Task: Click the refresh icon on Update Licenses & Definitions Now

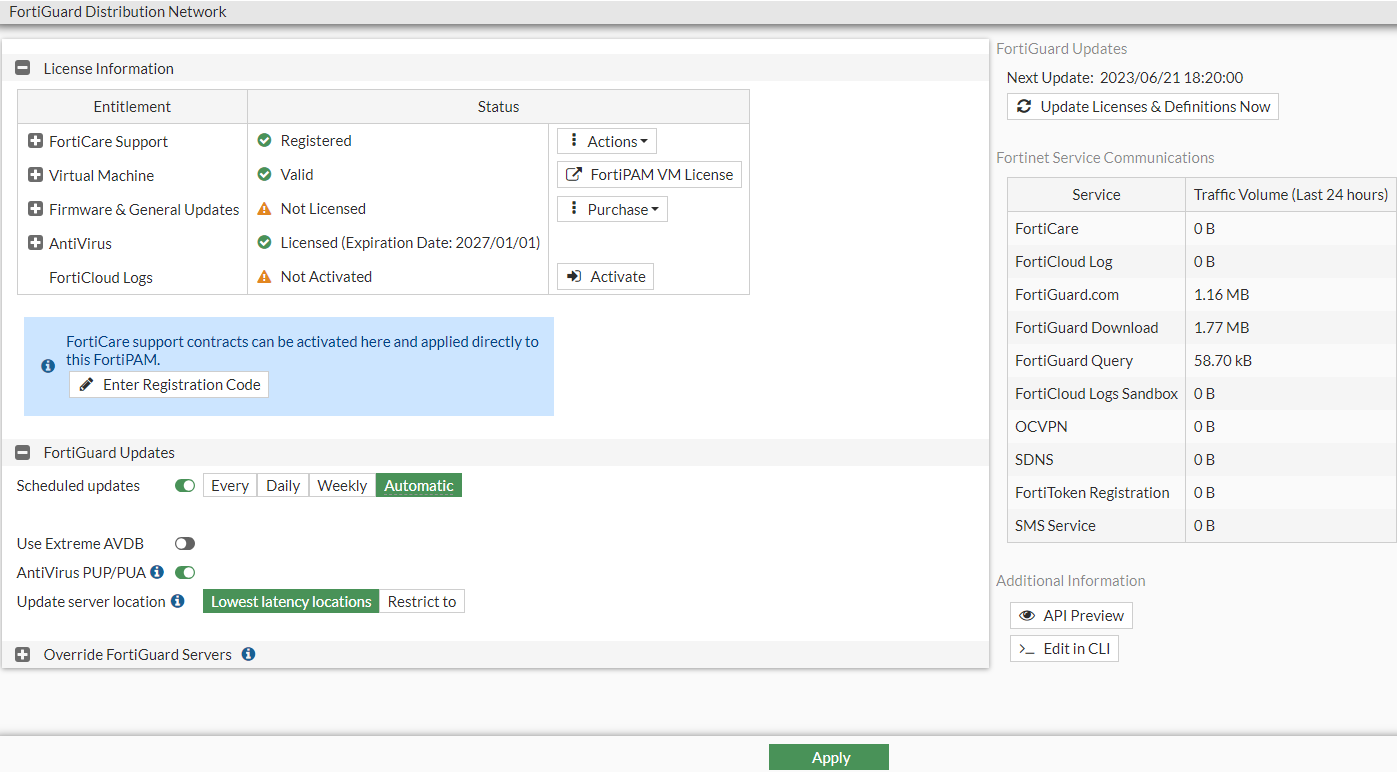Action: point(1025,106)
